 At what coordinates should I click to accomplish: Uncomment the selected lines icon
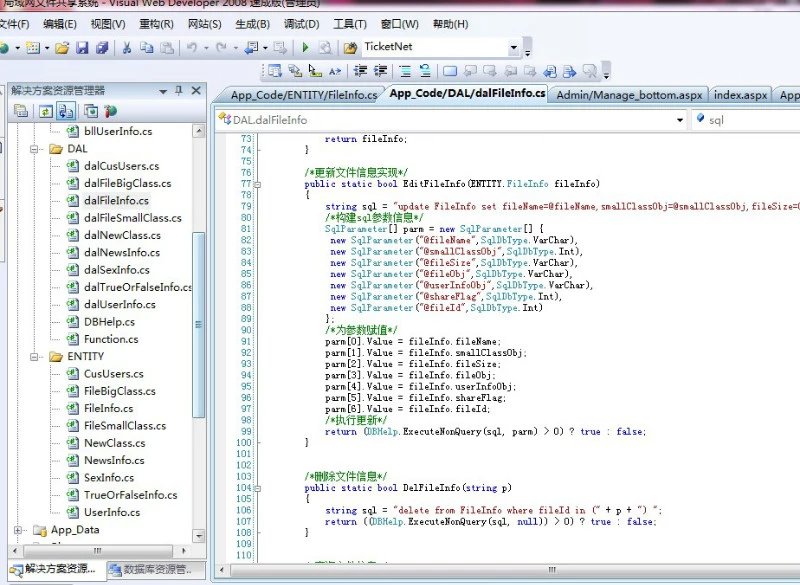(425, 71)
